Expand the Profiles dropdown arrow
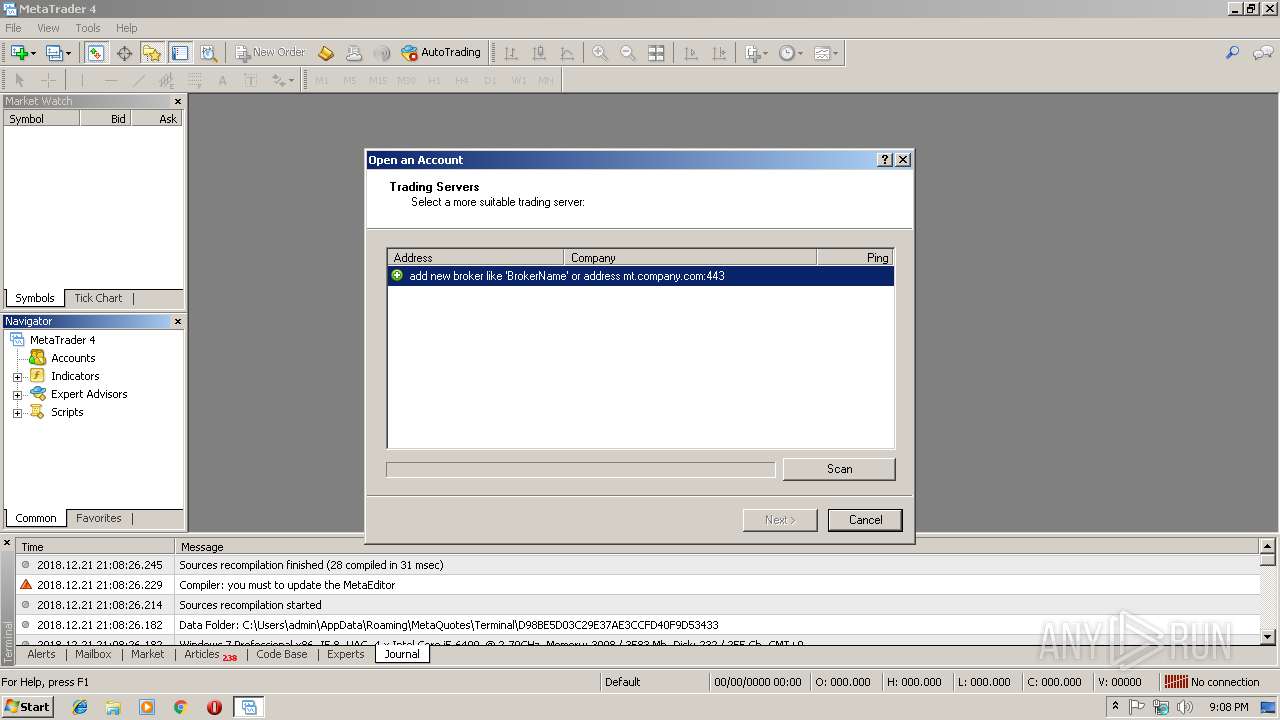 [68, 54]
